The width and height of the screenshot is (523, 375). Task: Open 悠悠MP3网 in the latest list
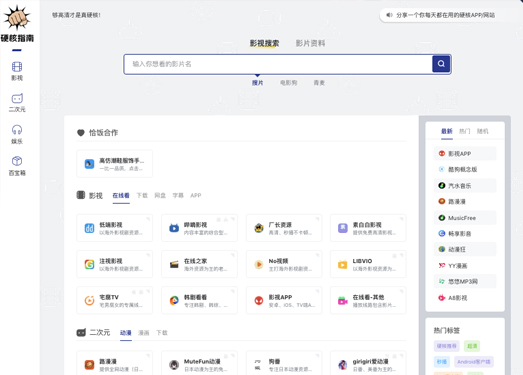[465, 282]
